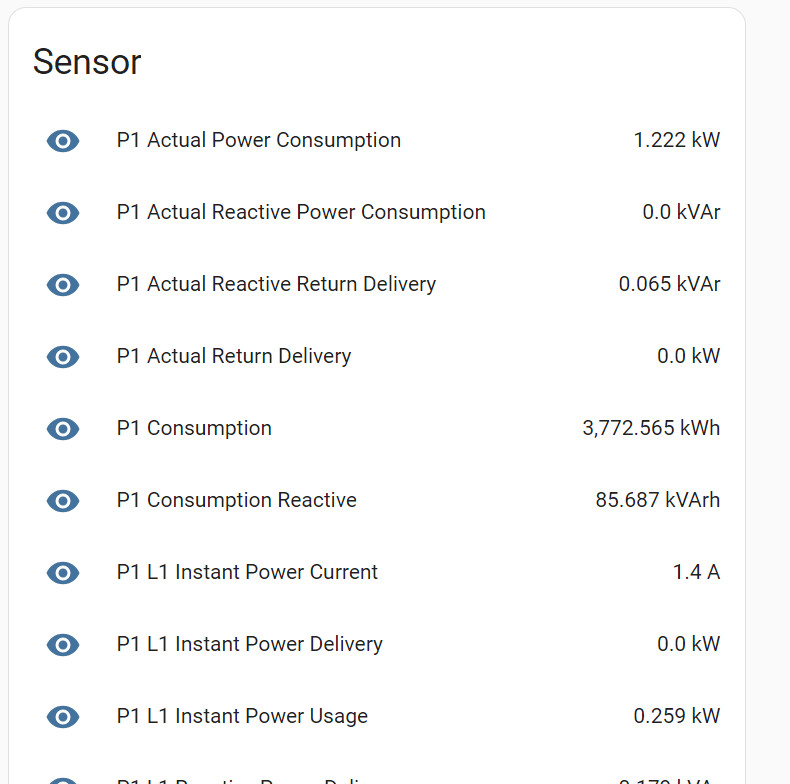Open the P1 Actual Power Consumption sensor name

258,141
